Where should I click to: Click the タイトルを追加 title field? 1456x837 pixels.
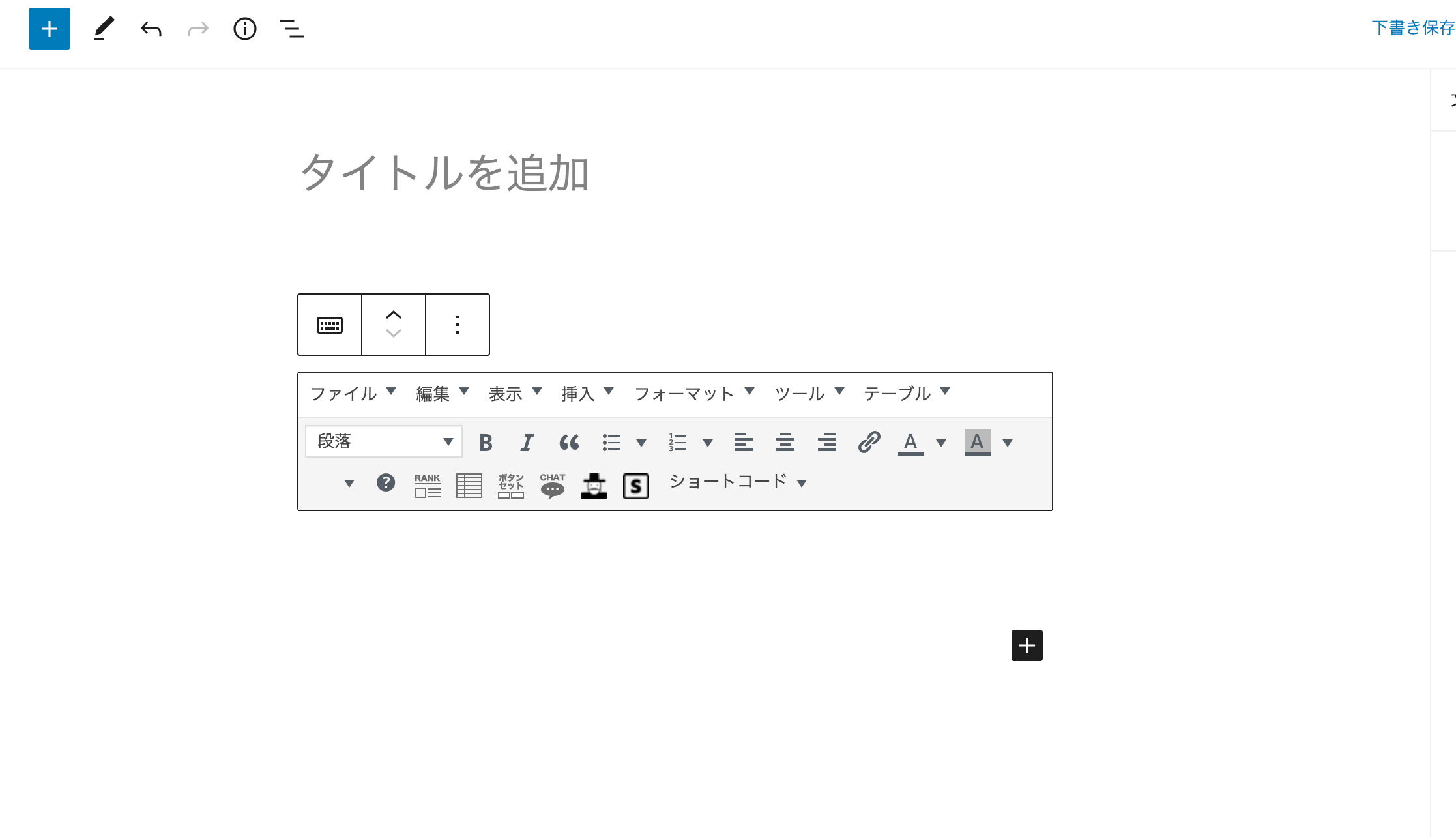point(446,173)
